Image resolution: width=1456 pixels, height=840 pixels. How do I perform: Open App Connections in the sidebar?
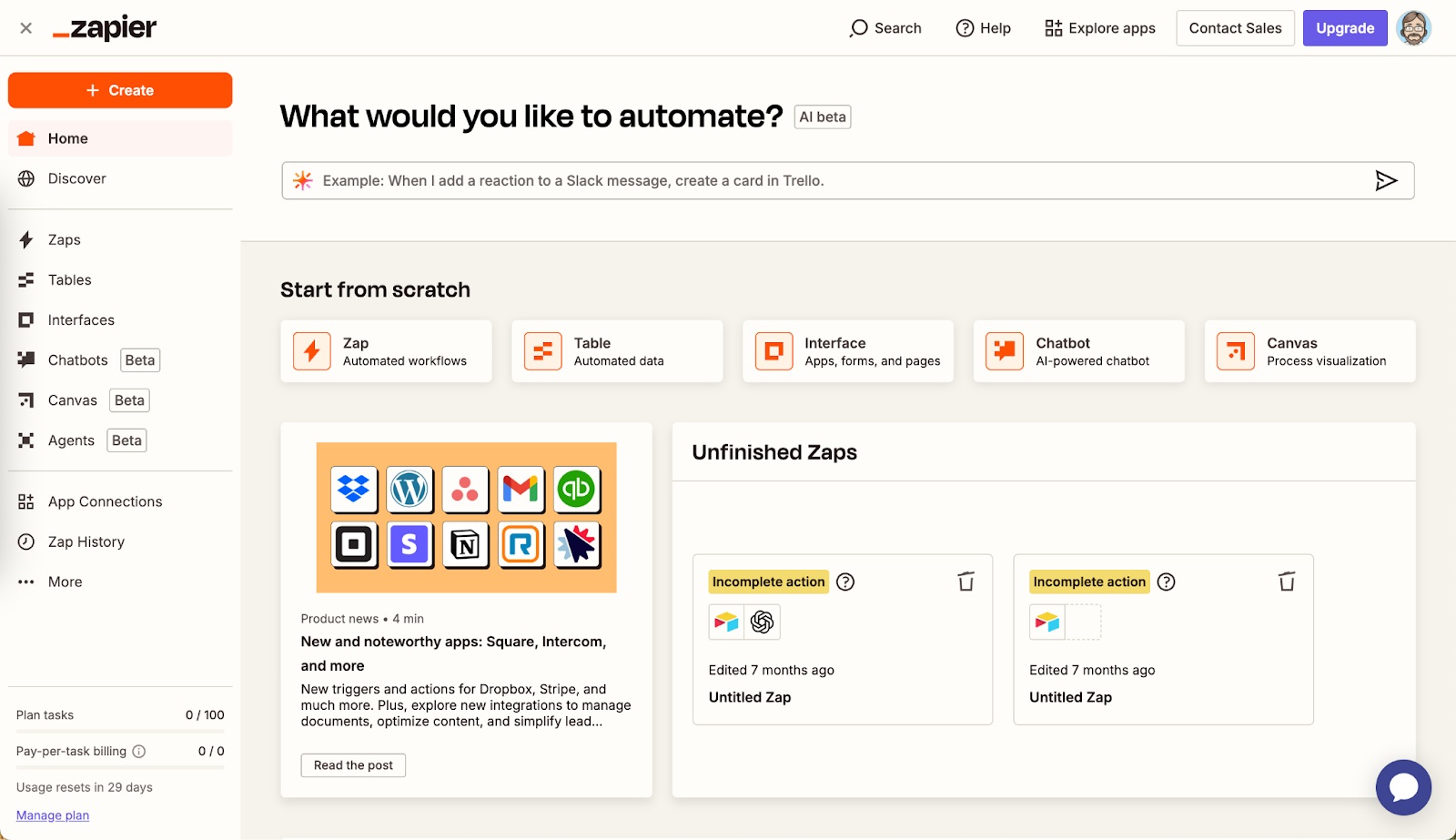[x=120, y=501]
